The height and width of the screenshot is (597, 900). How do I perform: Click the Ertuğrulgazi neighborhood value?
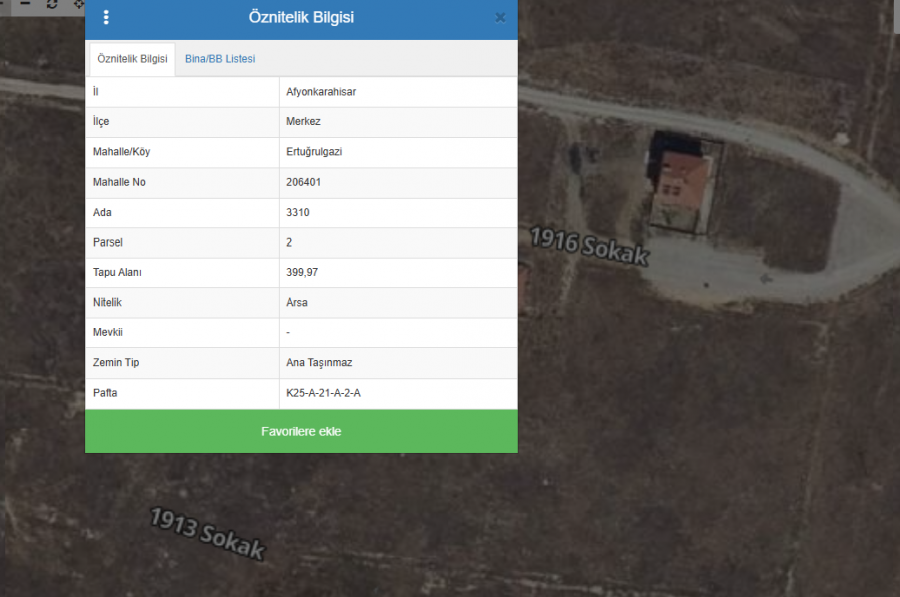(x=314, y=152)
